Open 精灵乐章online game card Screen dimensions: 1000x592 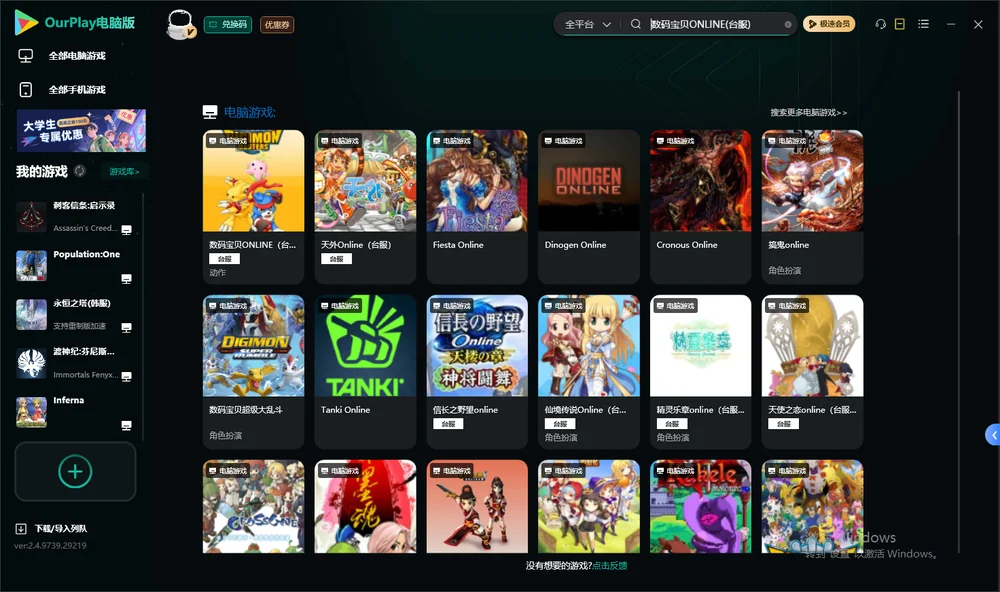point(700,371)
